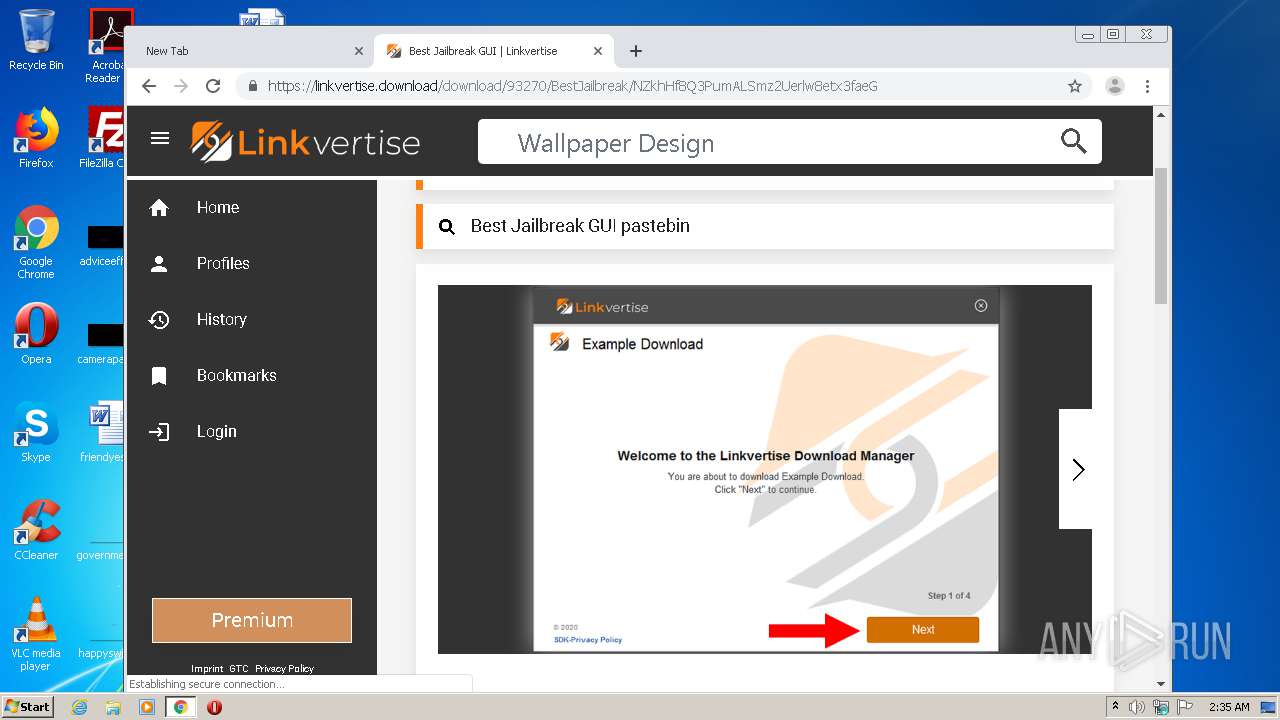
Task: Click the taskbar clock showing 2:35 AM
Action: pos(1229,707)
